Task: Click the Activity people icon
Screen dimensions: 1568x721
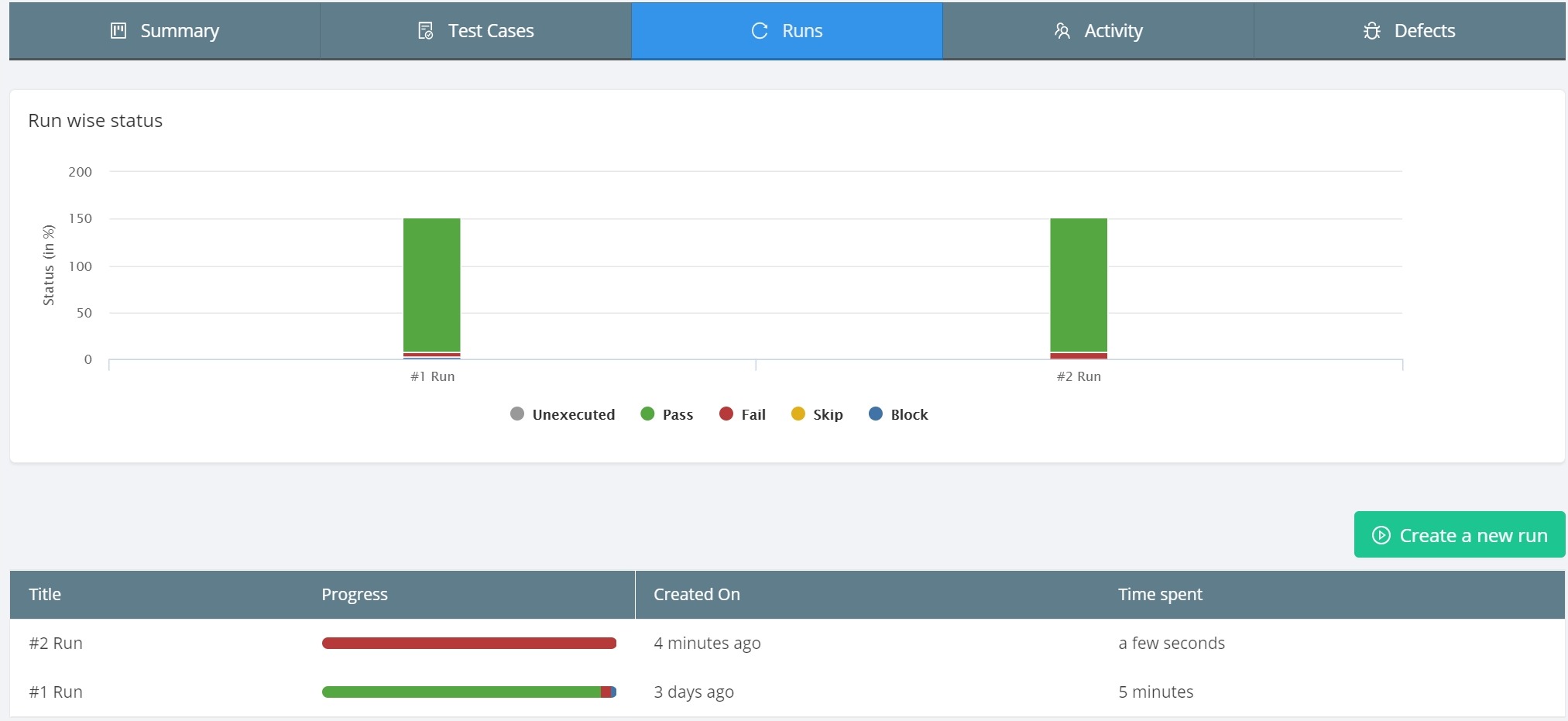Action: (x=1062, y=31)
